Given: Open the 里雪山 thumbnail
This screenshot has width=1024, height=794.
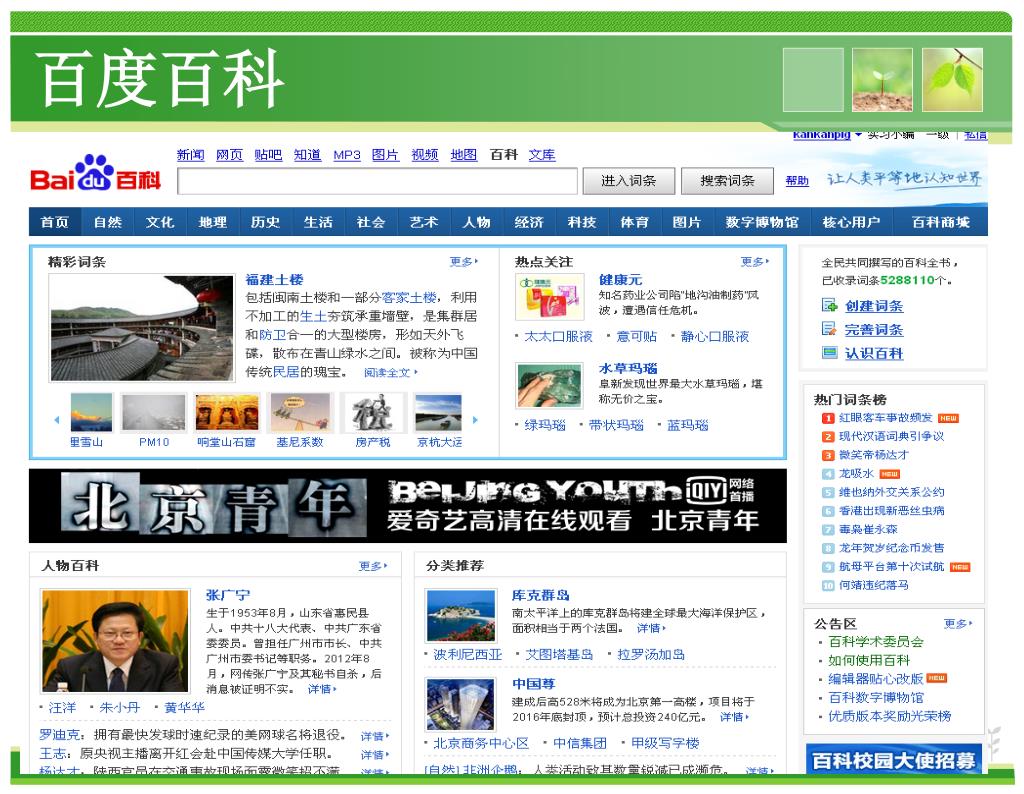Looking at the screenshot, I should [91, 413].
